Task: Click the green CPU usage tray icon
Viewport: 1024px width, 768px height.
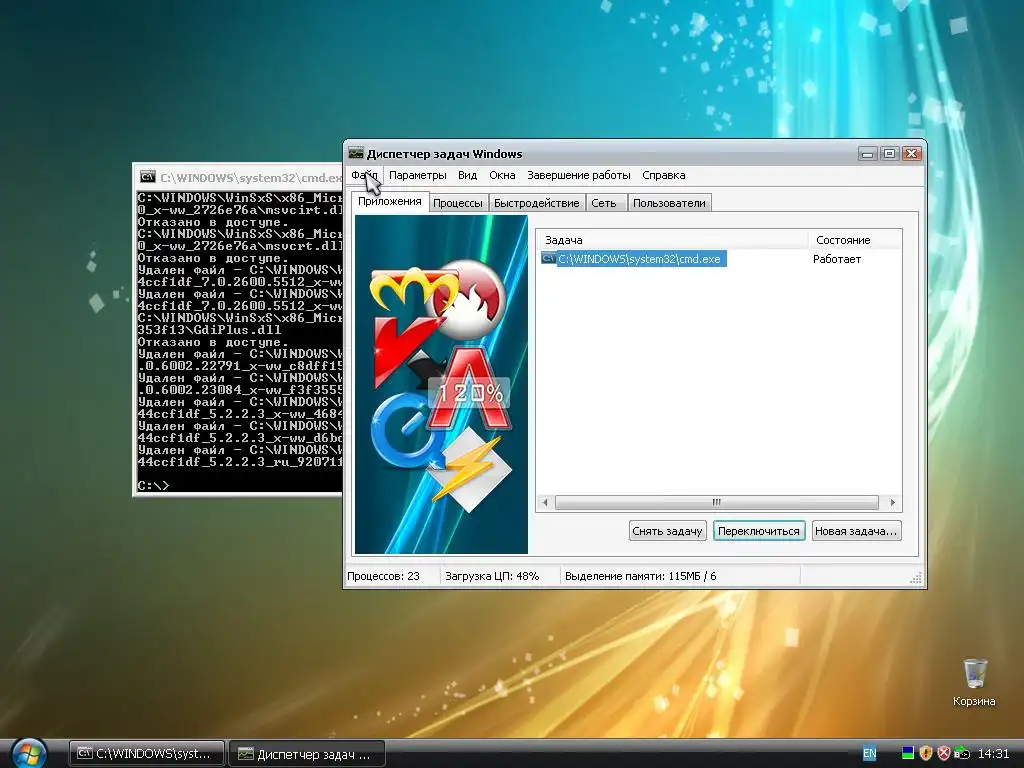Action: pos(908,753)
